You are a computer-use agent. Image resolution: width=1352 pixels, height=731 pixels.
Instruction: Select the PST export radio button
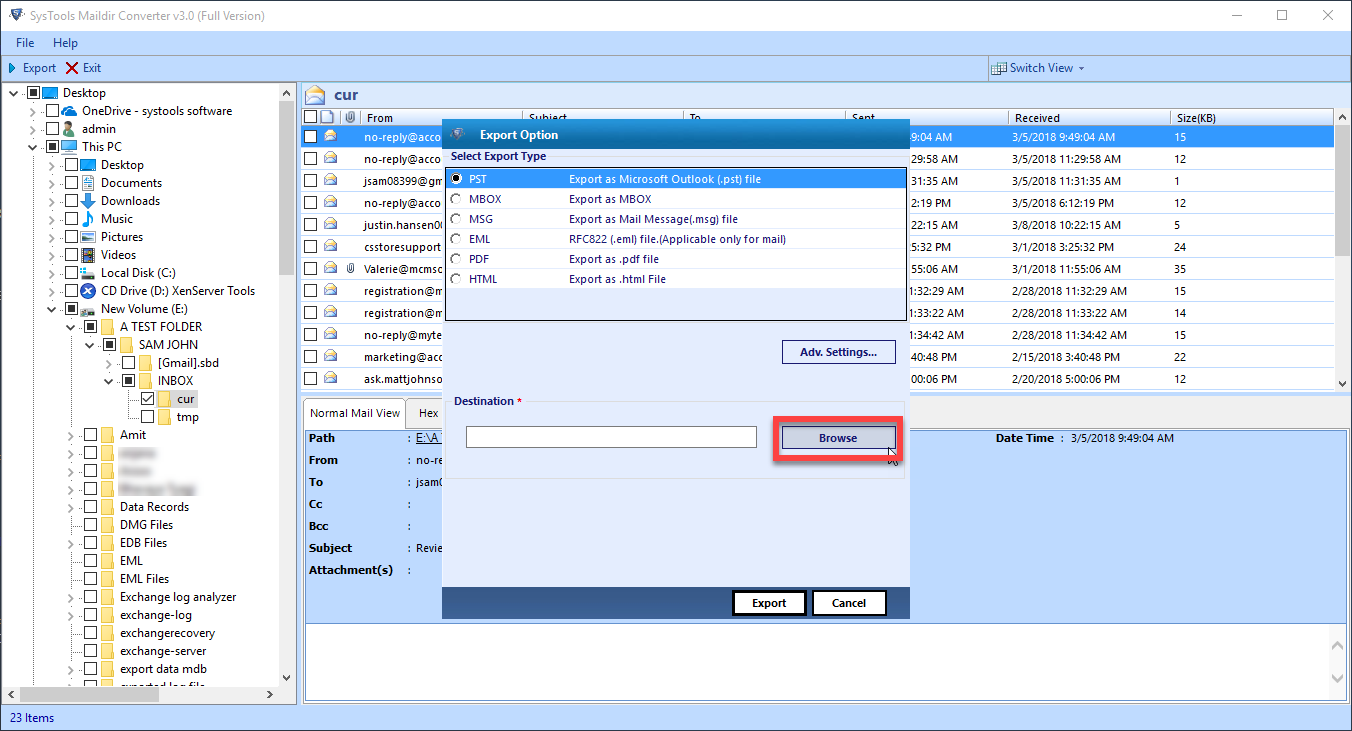pos(456,179)
